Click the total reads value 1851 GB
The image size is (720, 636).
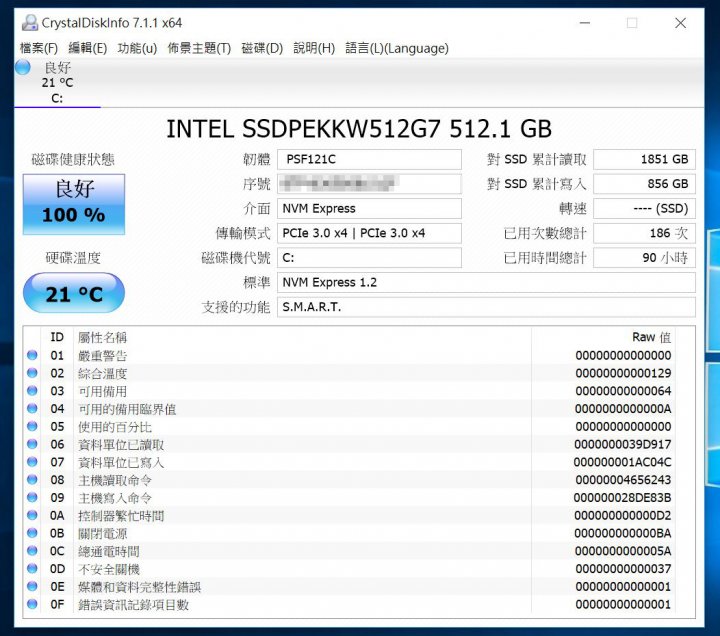pos(644,159)
